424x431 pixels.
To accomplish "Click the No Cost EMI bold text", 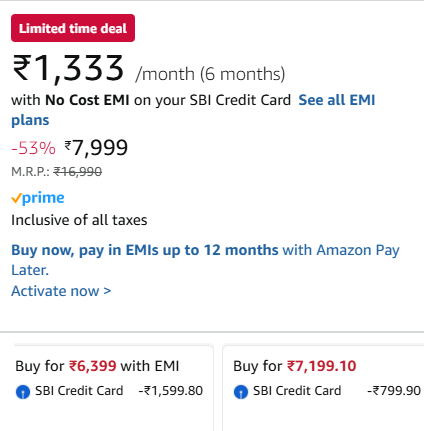I will [87, 100].
